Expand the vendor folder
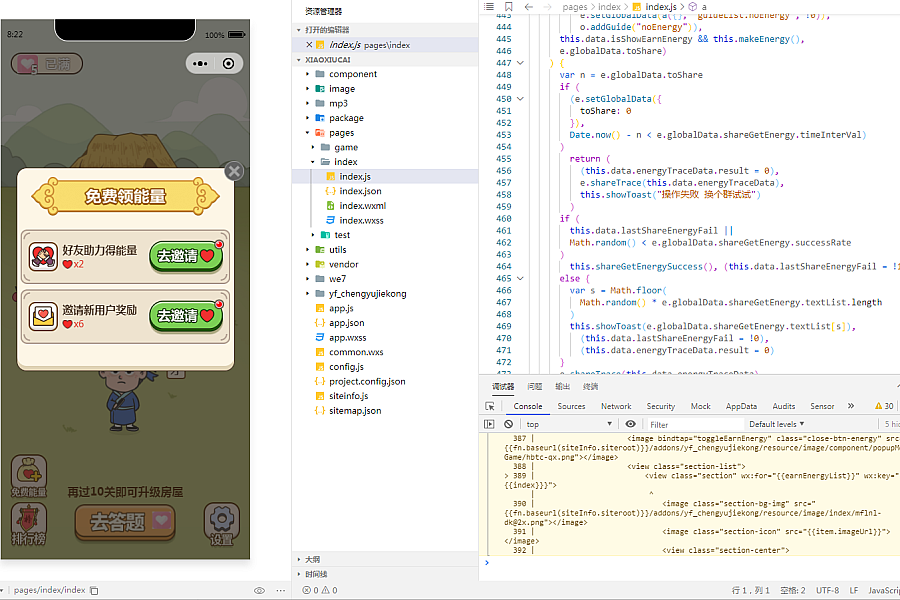 click(x=308, y=264)
